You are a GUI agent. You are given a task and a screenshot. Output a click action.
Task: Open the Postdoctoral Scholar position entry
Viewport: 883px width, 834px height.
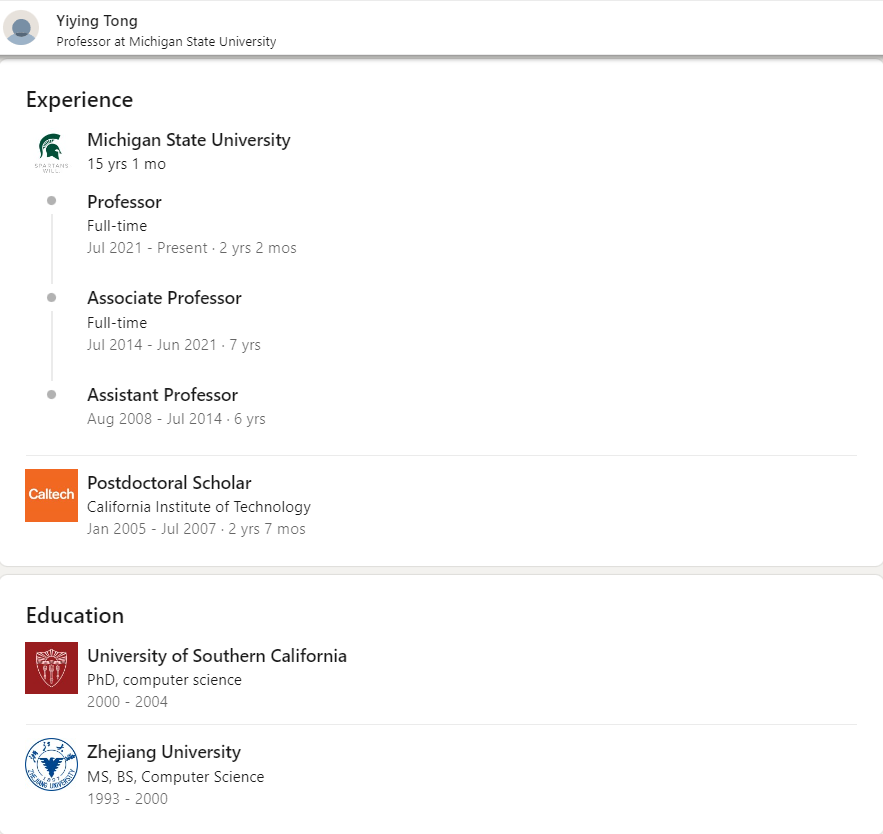(x=169, y=483)
